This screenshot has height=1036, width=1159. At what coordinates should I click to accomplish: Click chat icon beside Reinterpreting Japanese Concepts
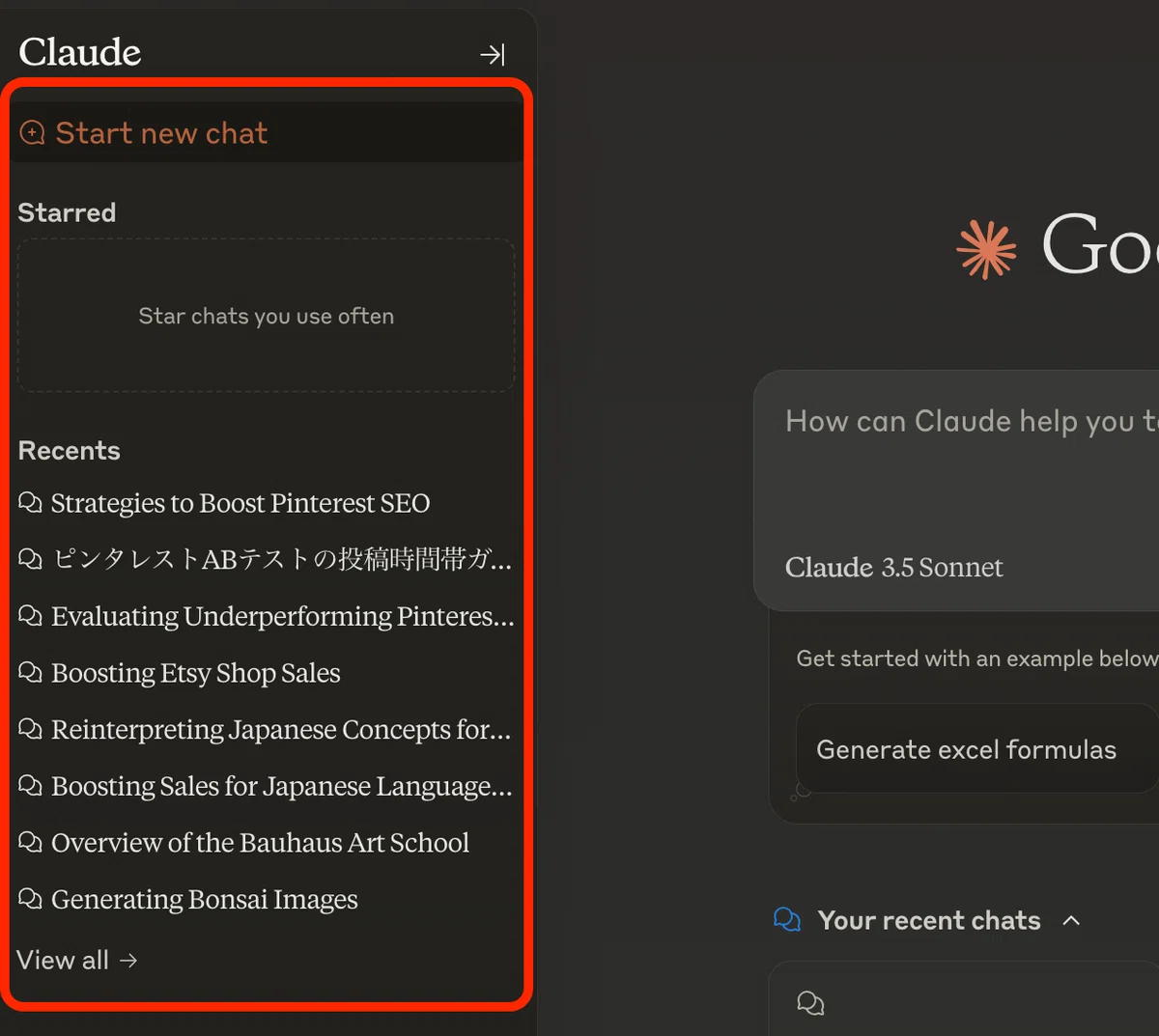click(x=30, y=729)
